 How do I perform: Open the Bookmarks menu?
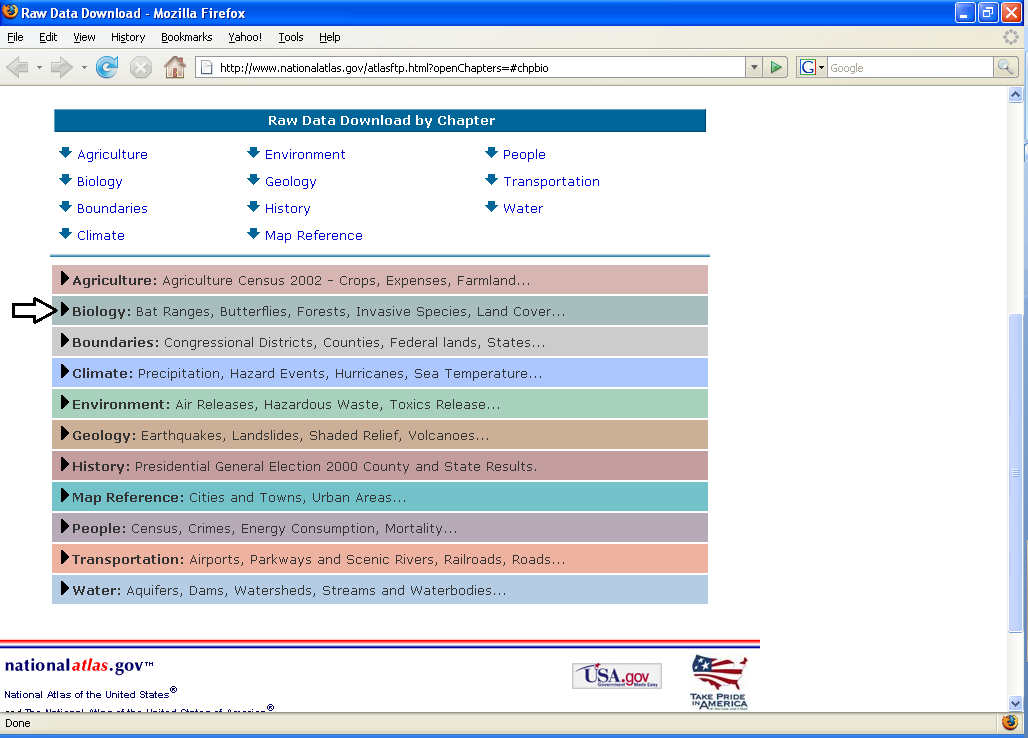pyautogui.click(x=187, y=37)
